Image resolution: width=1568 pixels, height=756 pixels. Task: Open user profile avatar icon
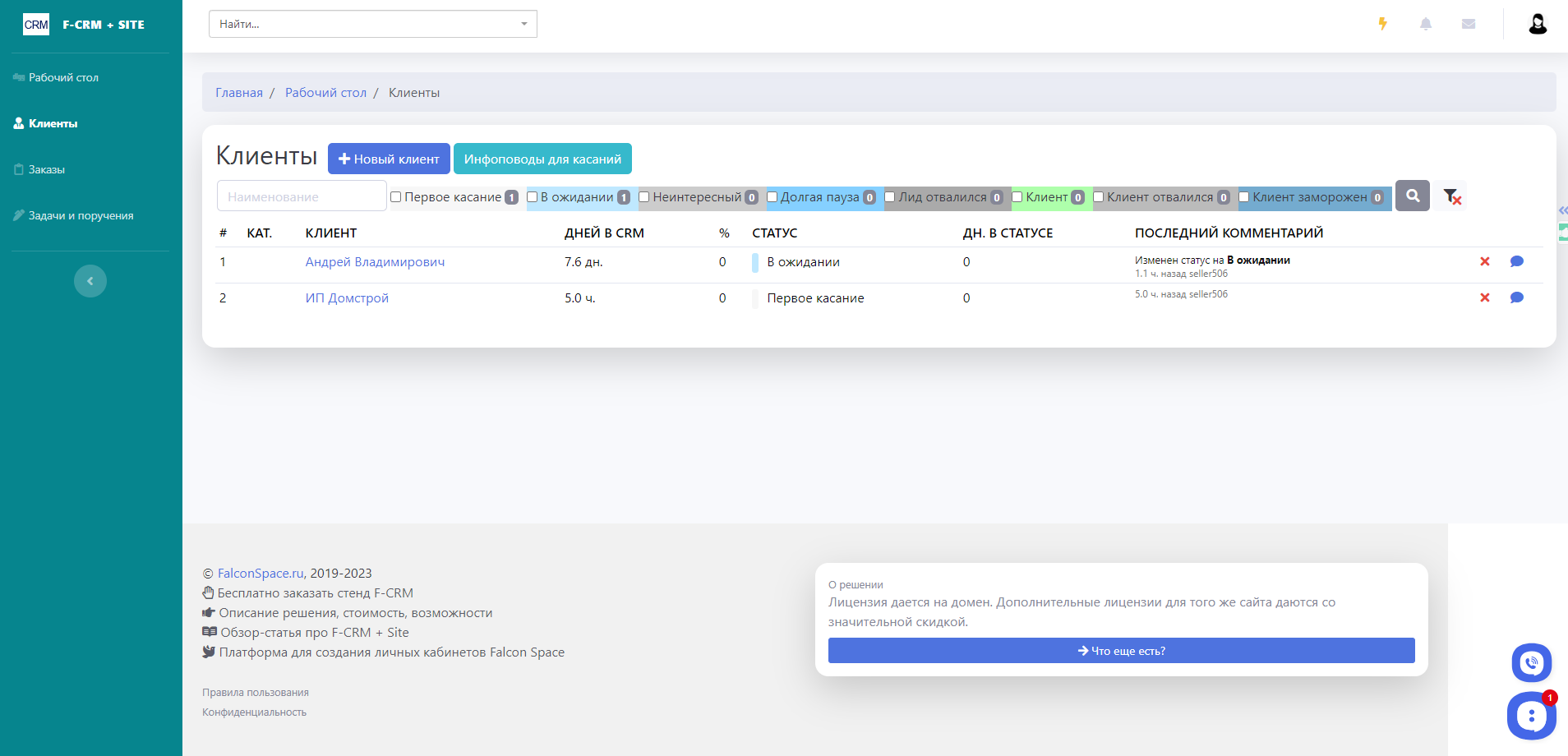(x=1538, y=24)
